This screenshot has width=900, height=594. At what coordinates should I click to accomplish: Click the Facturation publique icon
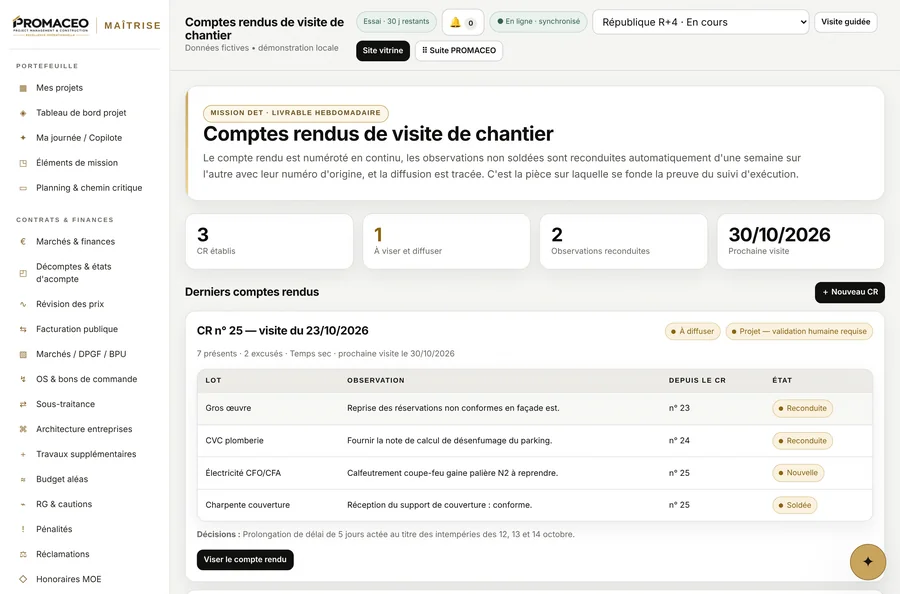[23, 329]
